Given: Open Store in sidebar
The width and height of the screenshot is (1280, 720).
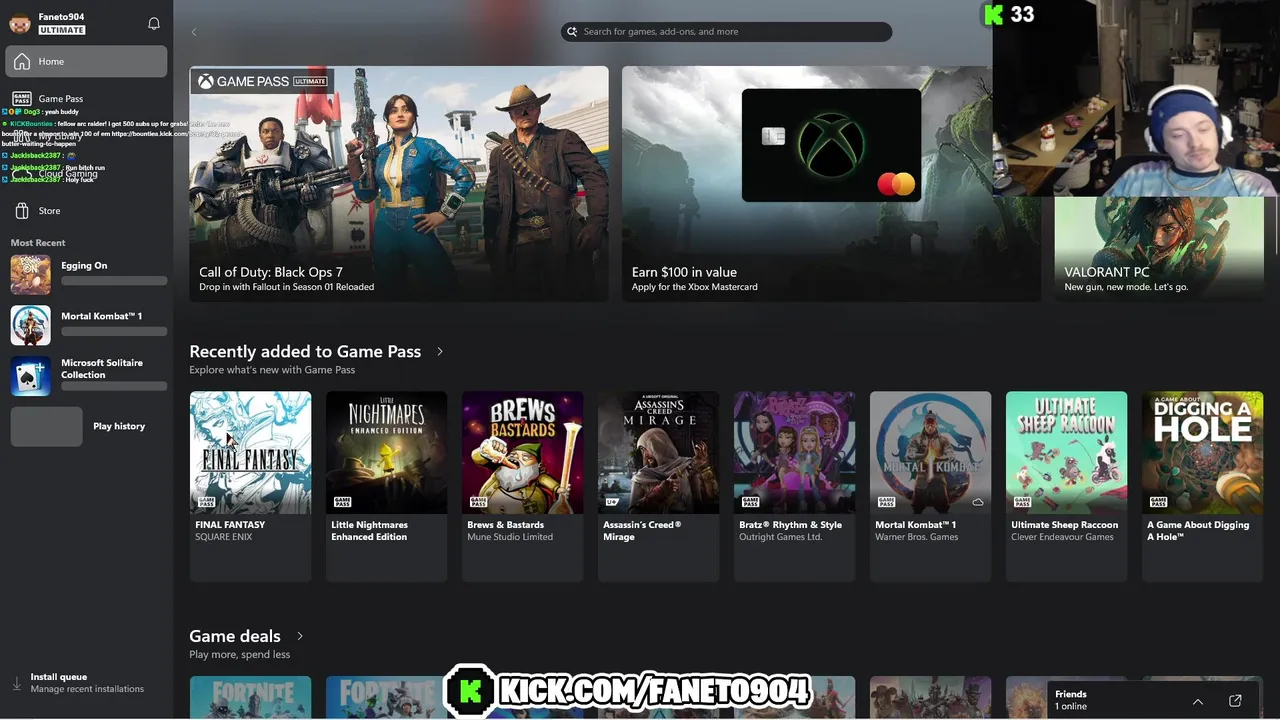Looking at the screenshot, I should pos(86,211).
